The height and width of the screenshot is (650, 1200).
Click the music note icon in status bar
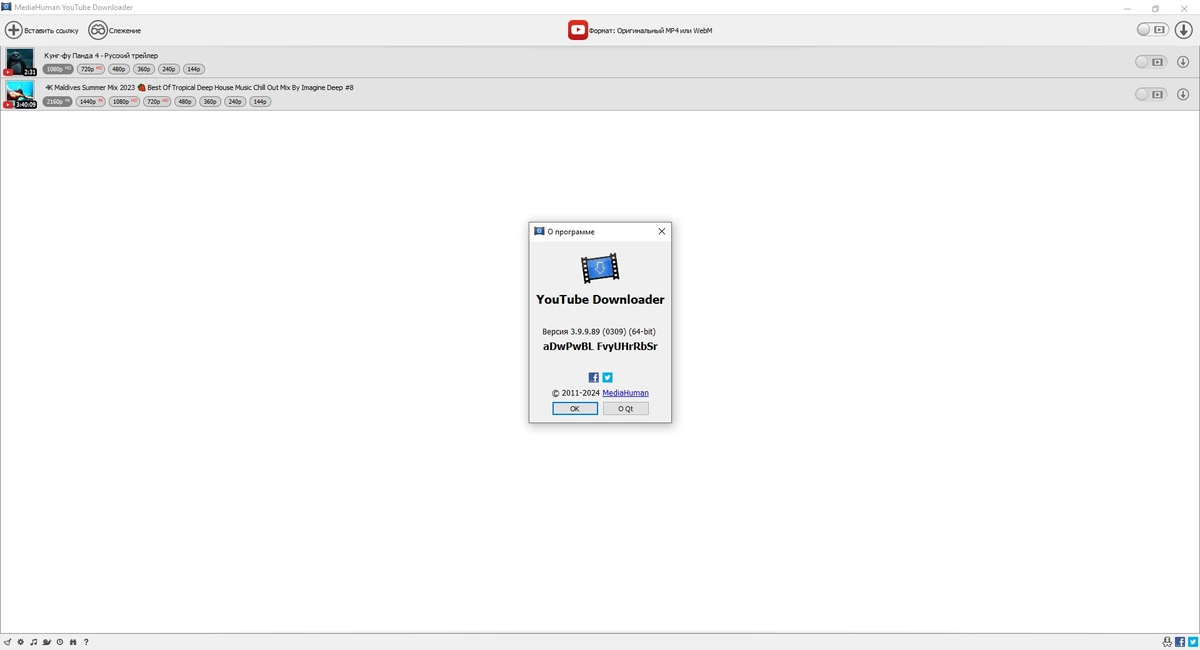33,642
